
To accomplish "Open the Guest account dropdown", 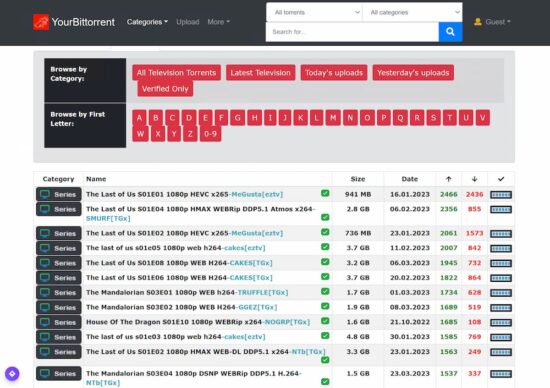I will tap(498, 22).
